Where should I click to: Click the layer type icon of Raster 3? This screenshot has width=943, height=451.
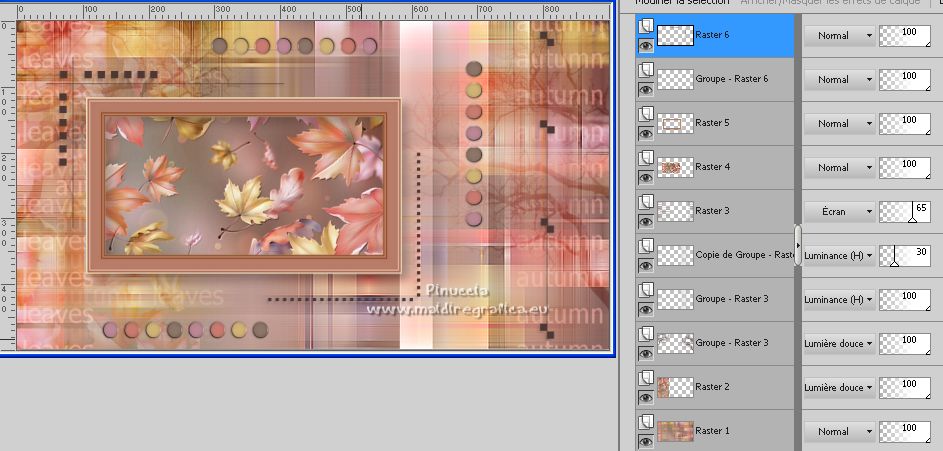point(646,201)
